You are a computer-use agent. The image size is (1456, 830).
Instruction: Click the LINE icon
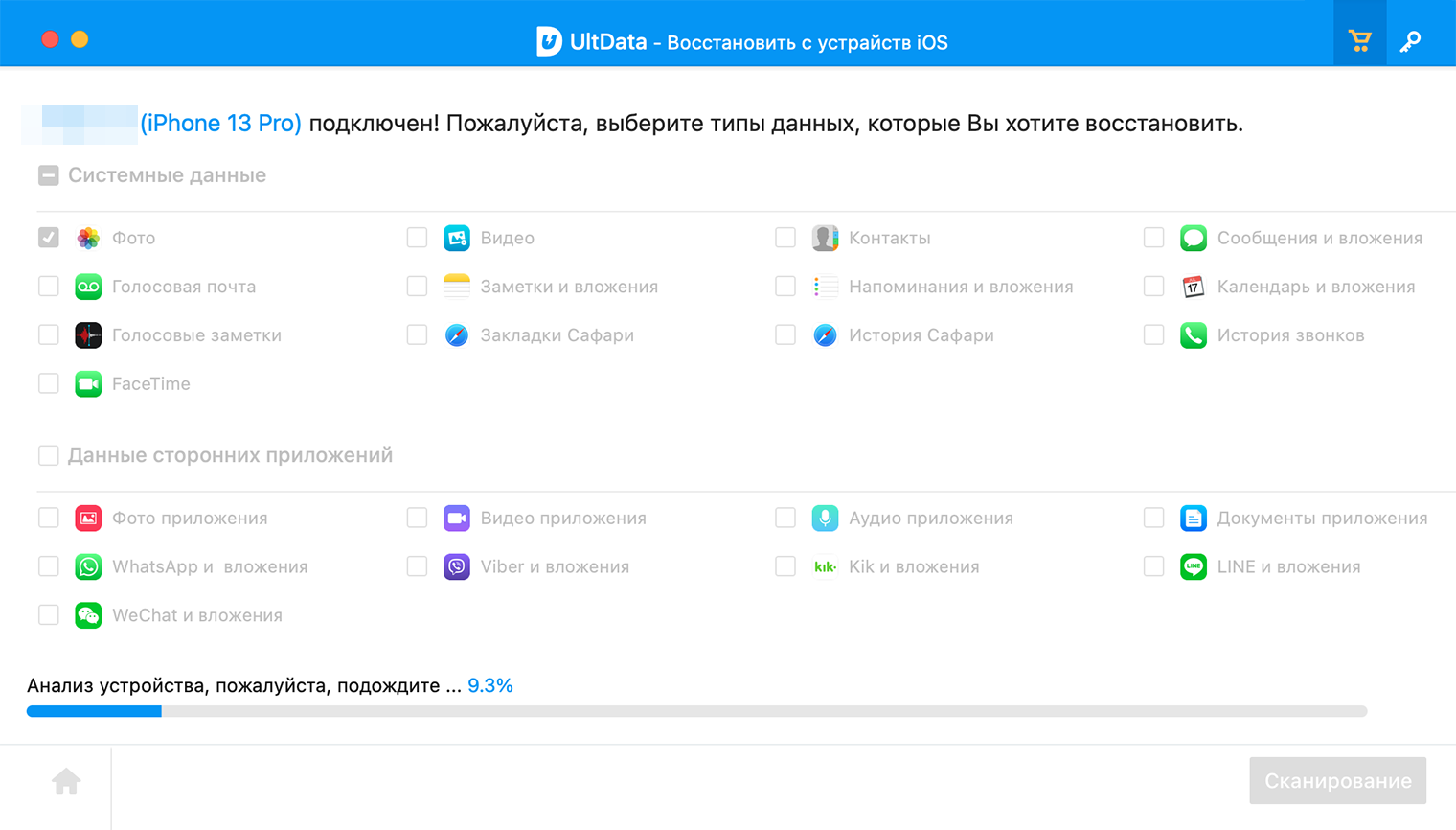click(x=1194, y=567)
